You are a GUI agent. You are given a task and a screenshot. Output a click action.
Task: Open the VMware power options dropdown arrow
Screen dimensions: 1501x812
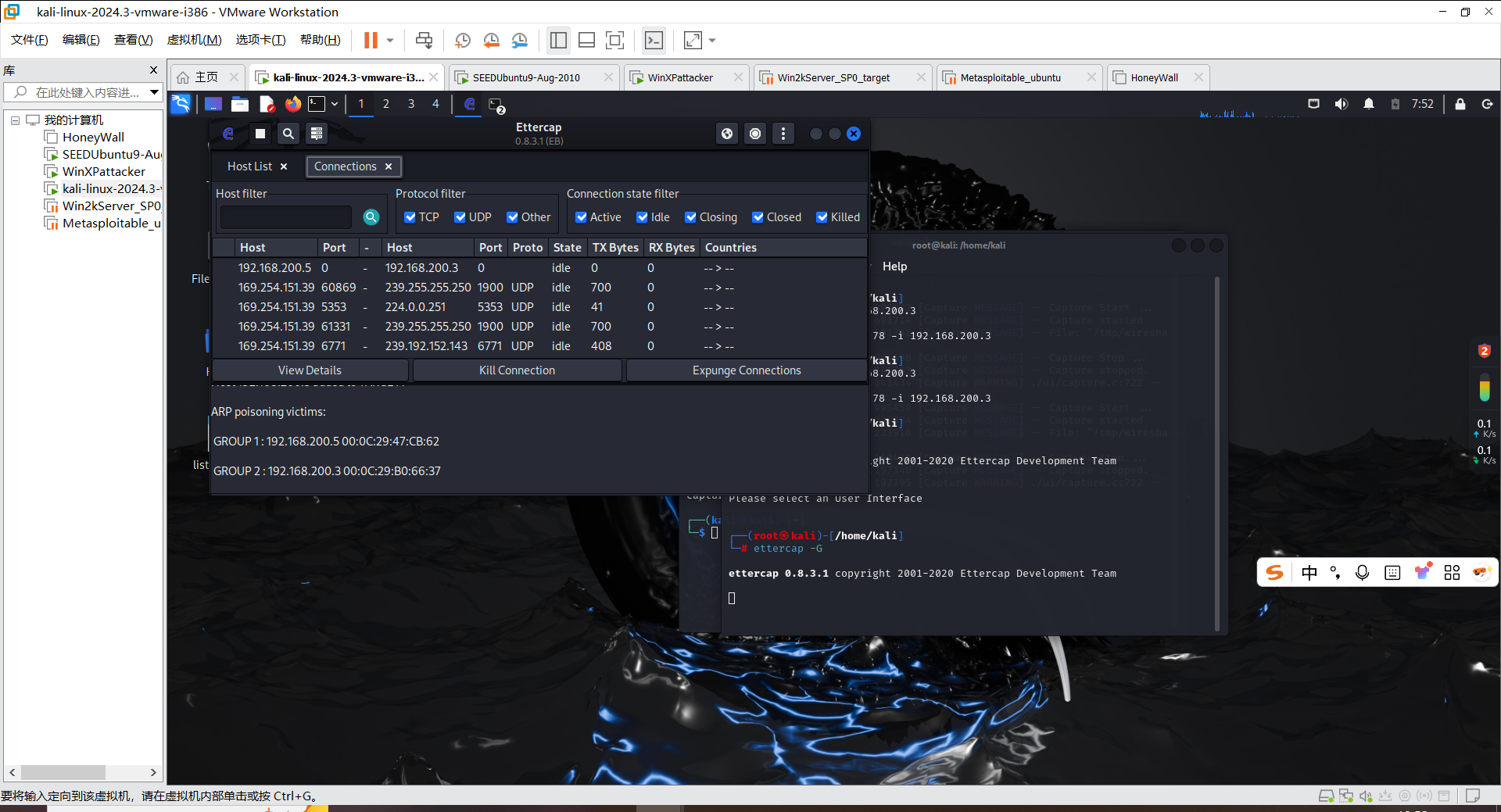pyautogui.click(x=390, y=41)
